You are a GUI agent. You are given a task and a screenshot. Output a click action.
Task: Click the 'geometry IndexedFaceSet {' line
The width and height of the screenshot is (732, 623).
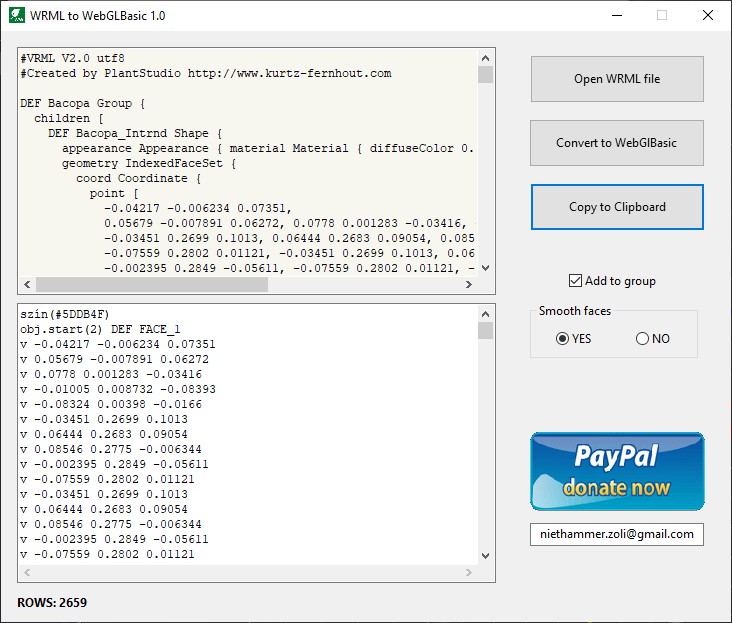(x=149, y=163)
